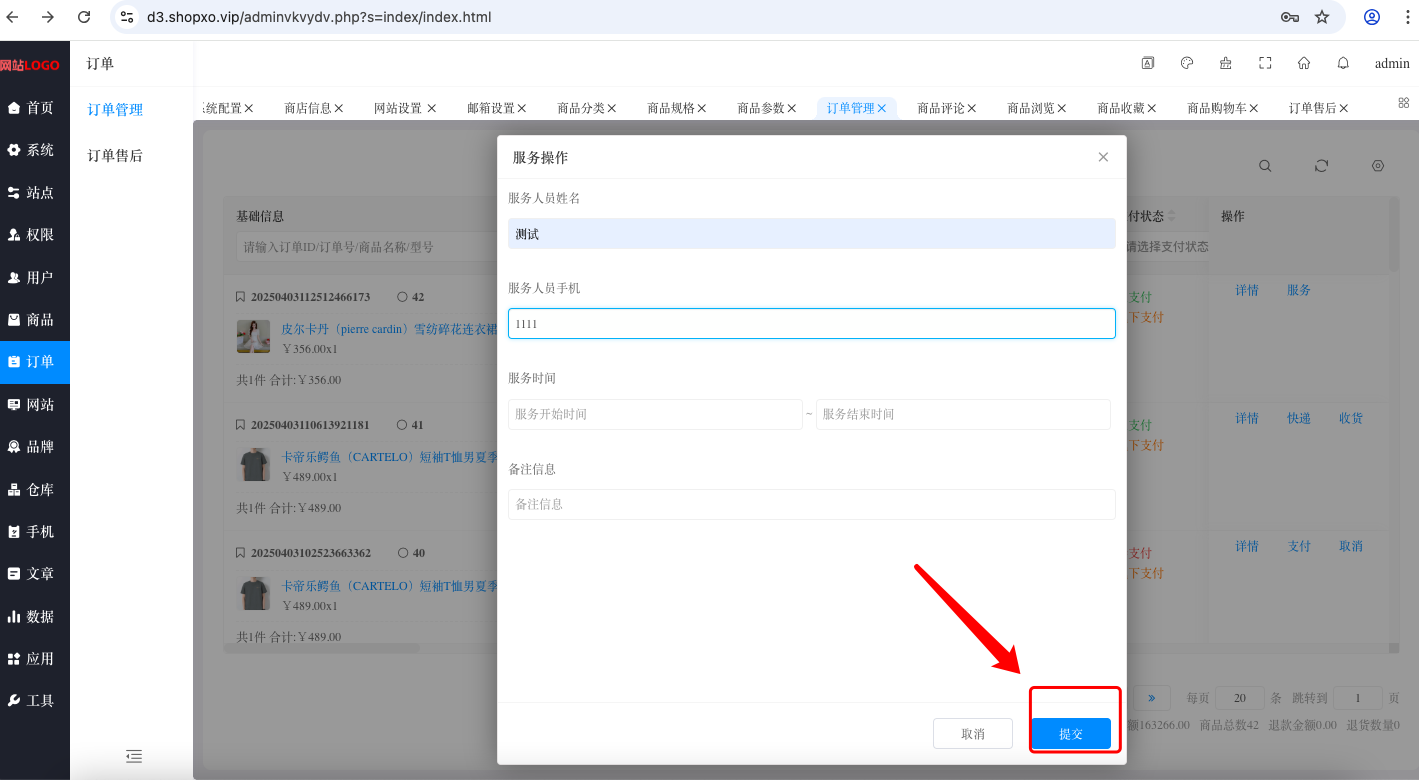Focus the 备注信息 remarks field
The width and height of the screenshot is (1419, 780).
812,504
